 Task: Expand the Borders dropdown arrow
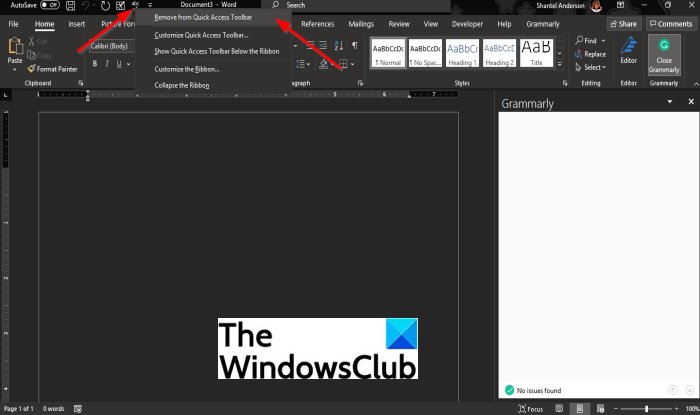pyautogui.click(x=353, y=64)
